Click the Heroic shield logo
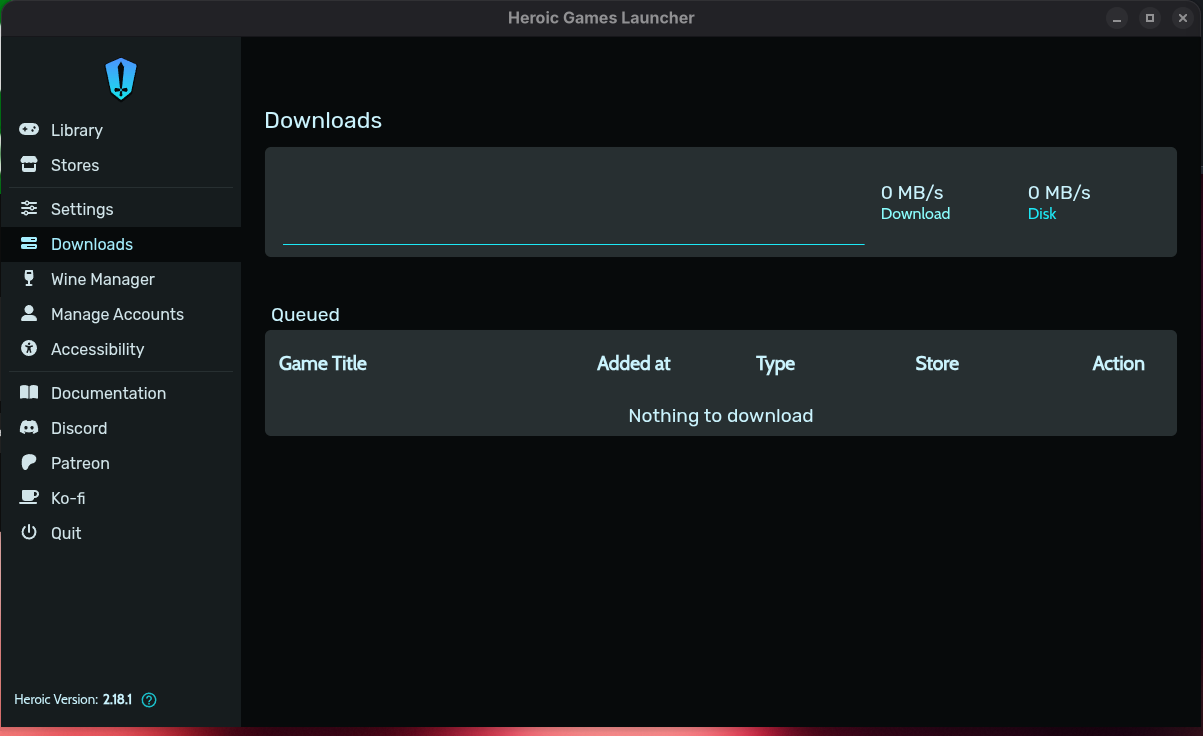The width and height of the screenshot is (1203, 736). click(120, 78)
